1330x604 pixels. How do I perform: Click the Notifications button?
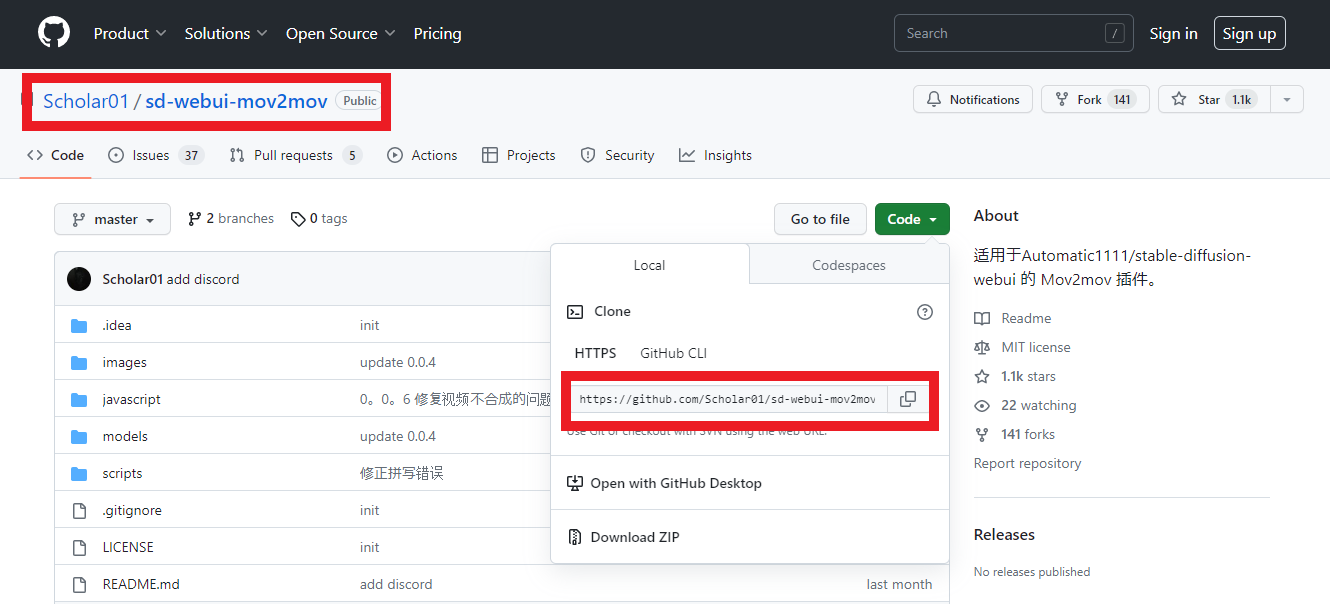point(973,99)
